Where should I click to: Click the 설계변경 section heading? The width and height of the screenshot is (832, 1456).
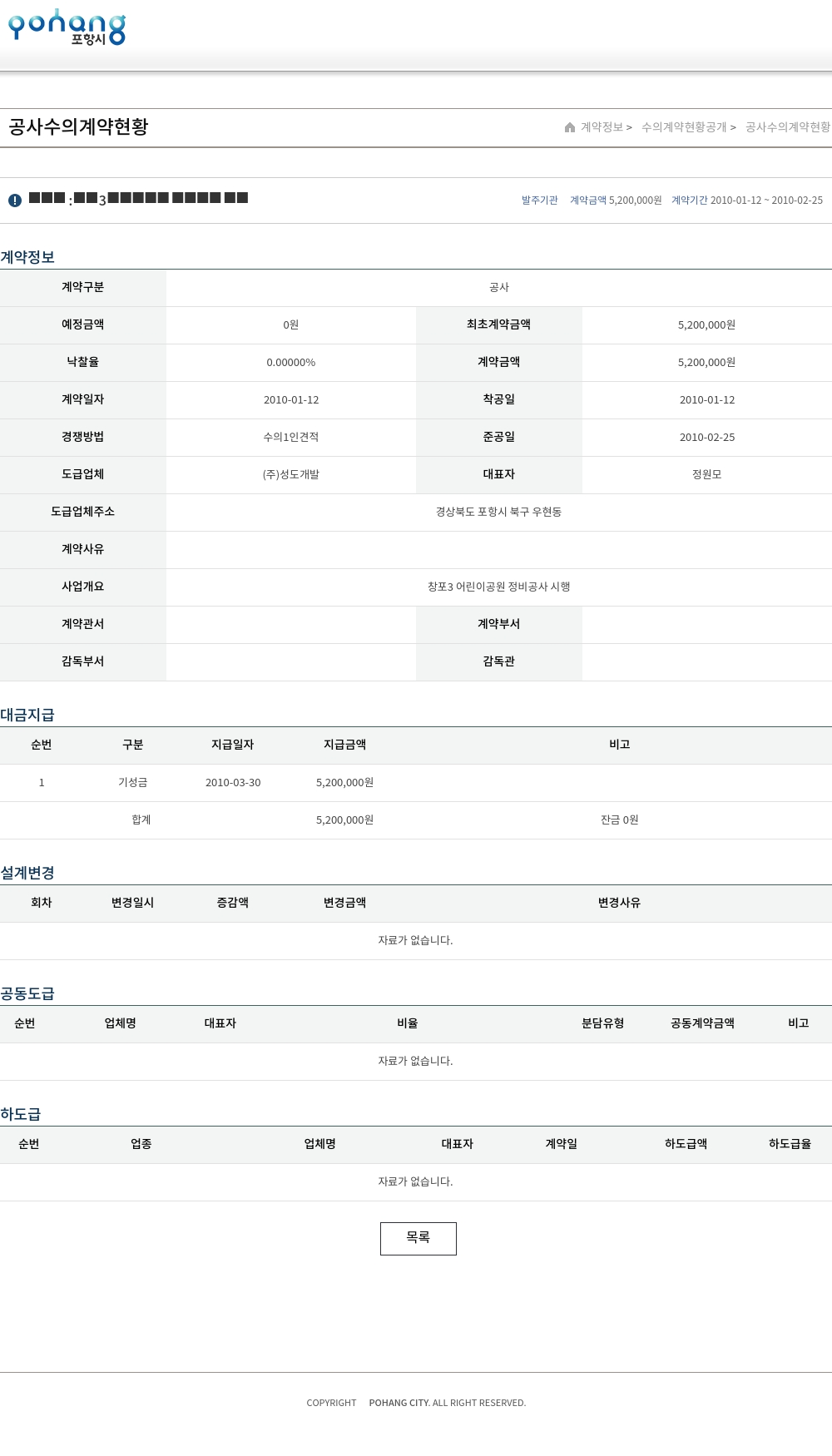(27, 873)
